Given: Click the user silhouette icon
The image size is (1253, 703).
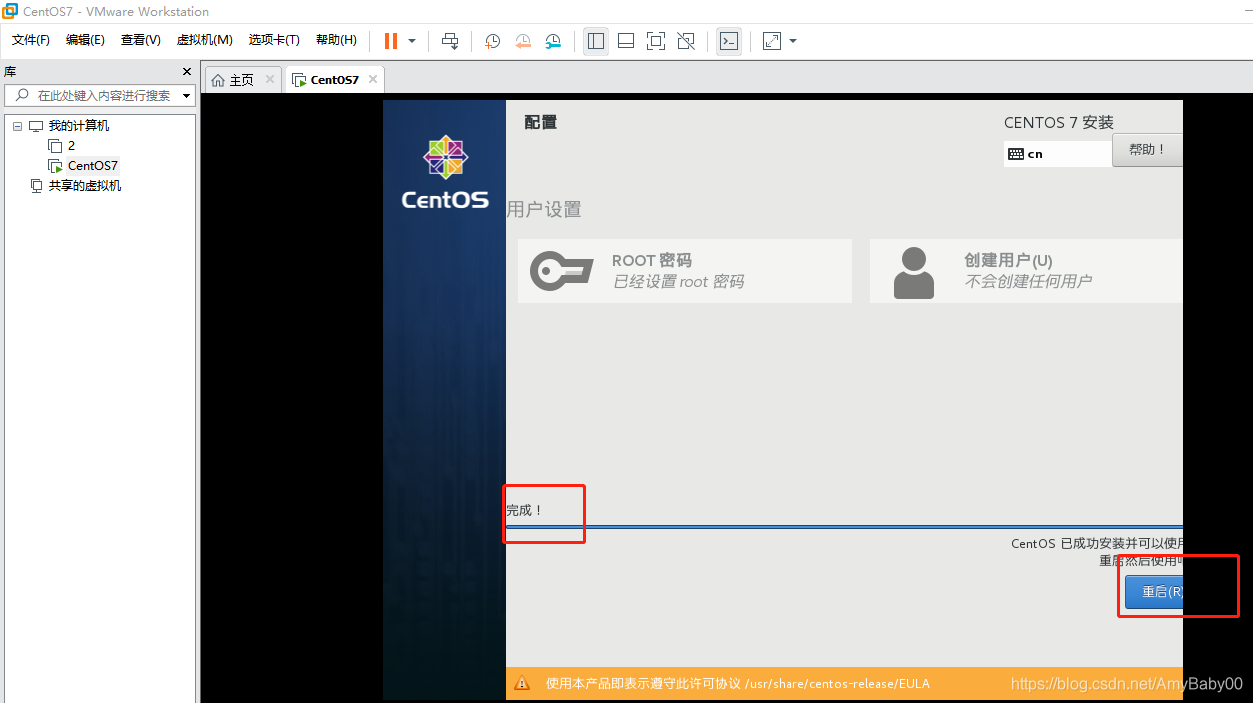Looking at the screenshot, I should [x=913, y=272].
